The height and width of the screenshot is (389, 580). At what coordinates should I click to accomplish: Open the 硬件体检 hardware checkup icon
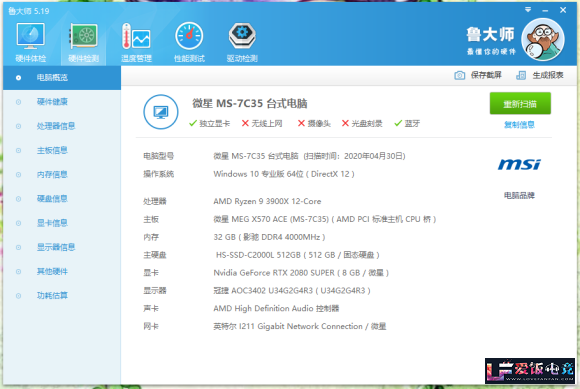point(31,42)
